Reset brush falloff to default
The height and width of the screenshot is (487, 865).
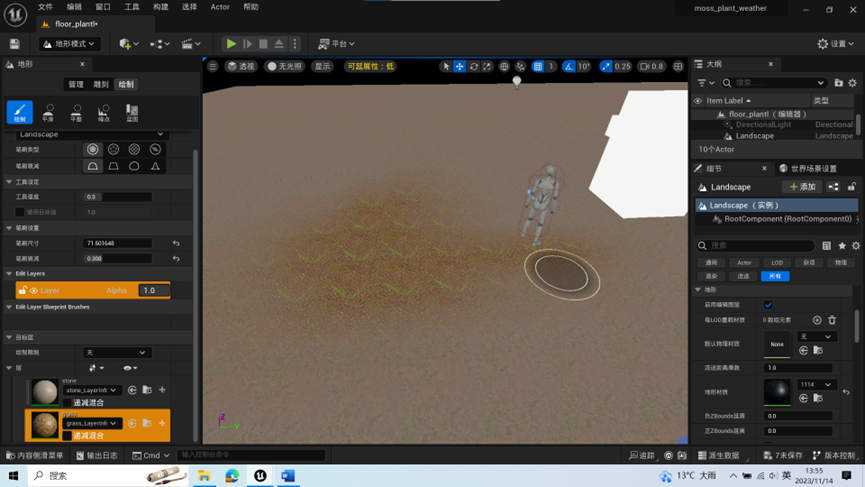176,259
